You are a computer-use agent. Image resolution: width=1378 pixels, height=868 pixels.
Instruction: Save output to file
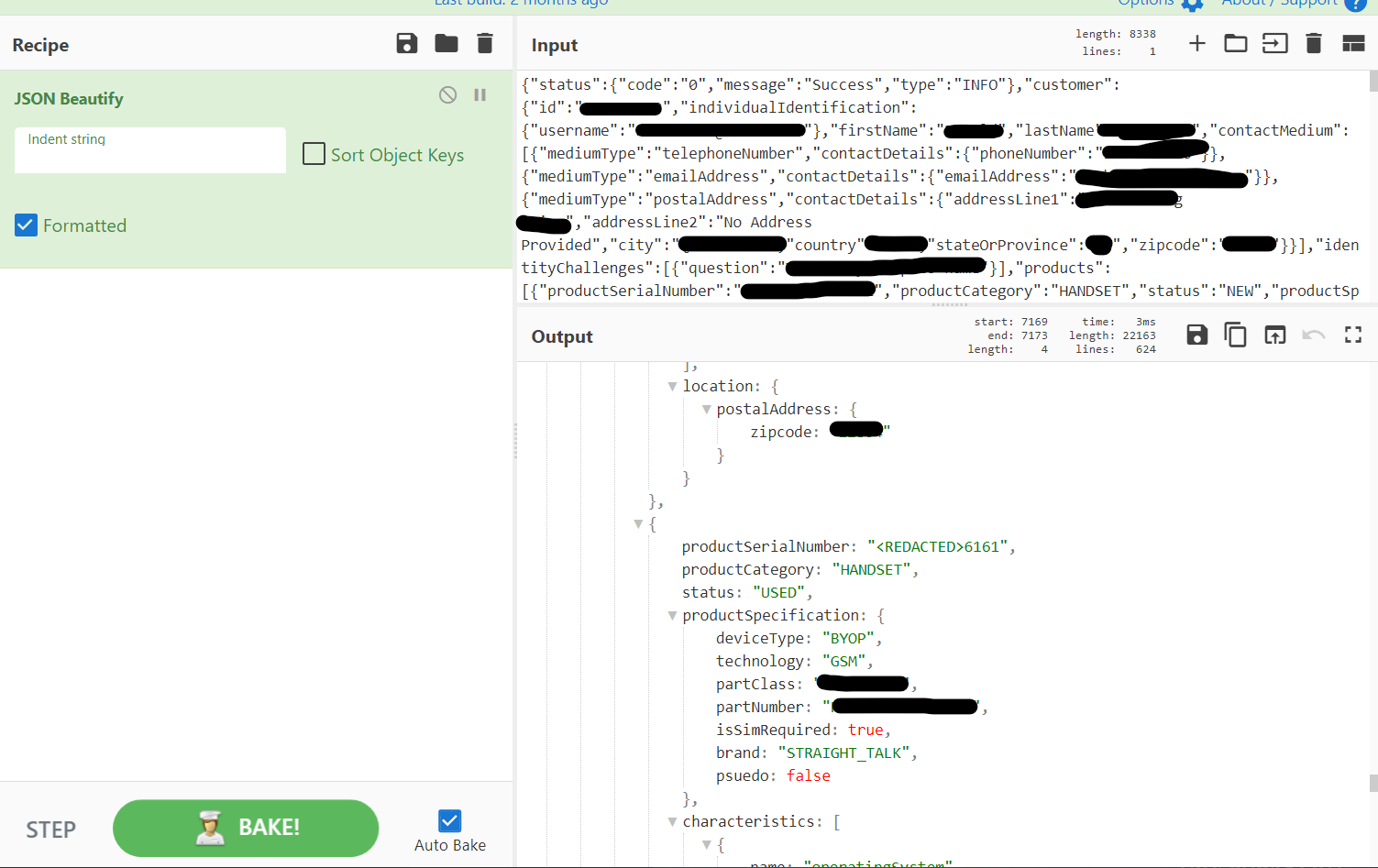pyautogui.click(x=1197, y=335)
